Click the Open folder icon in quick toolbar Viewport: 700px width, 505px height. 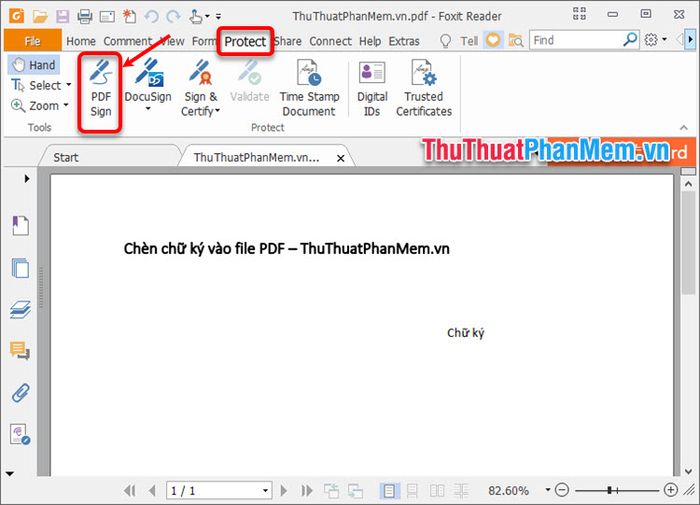coord(40,17)
